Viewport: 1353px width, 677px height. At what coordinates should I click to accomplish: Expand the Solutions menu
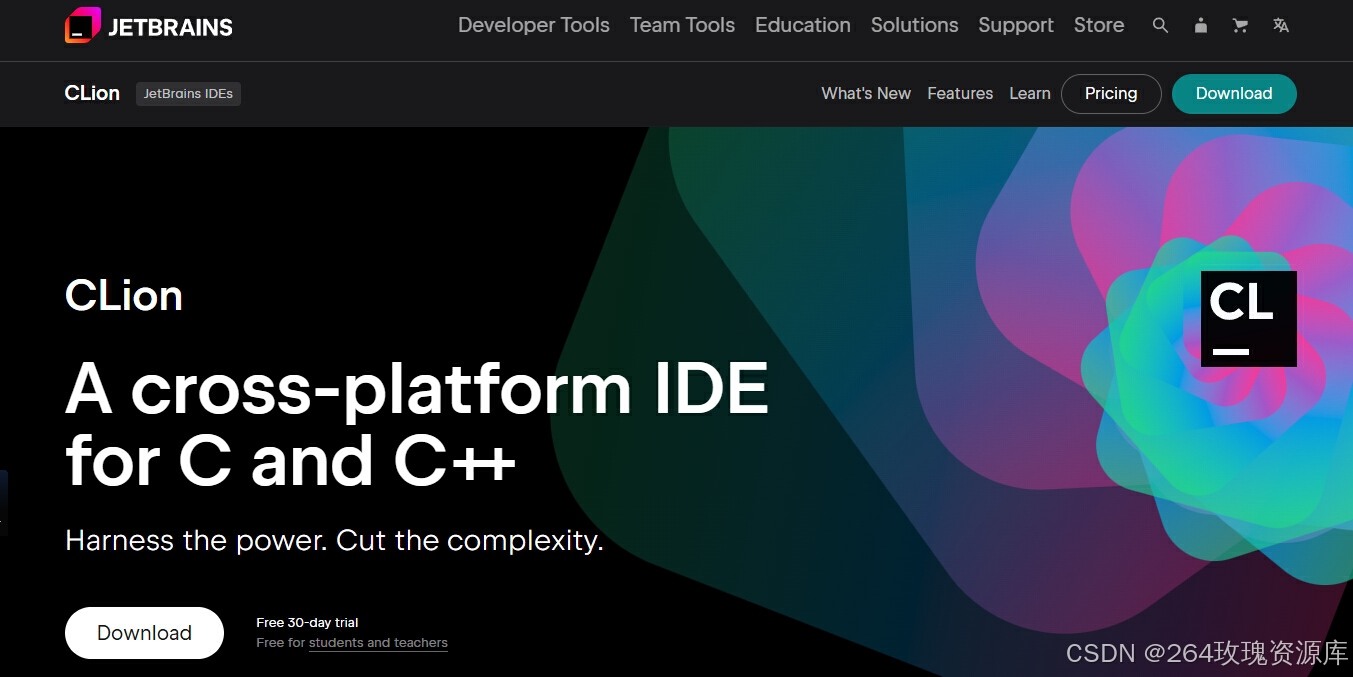[914, 25]
